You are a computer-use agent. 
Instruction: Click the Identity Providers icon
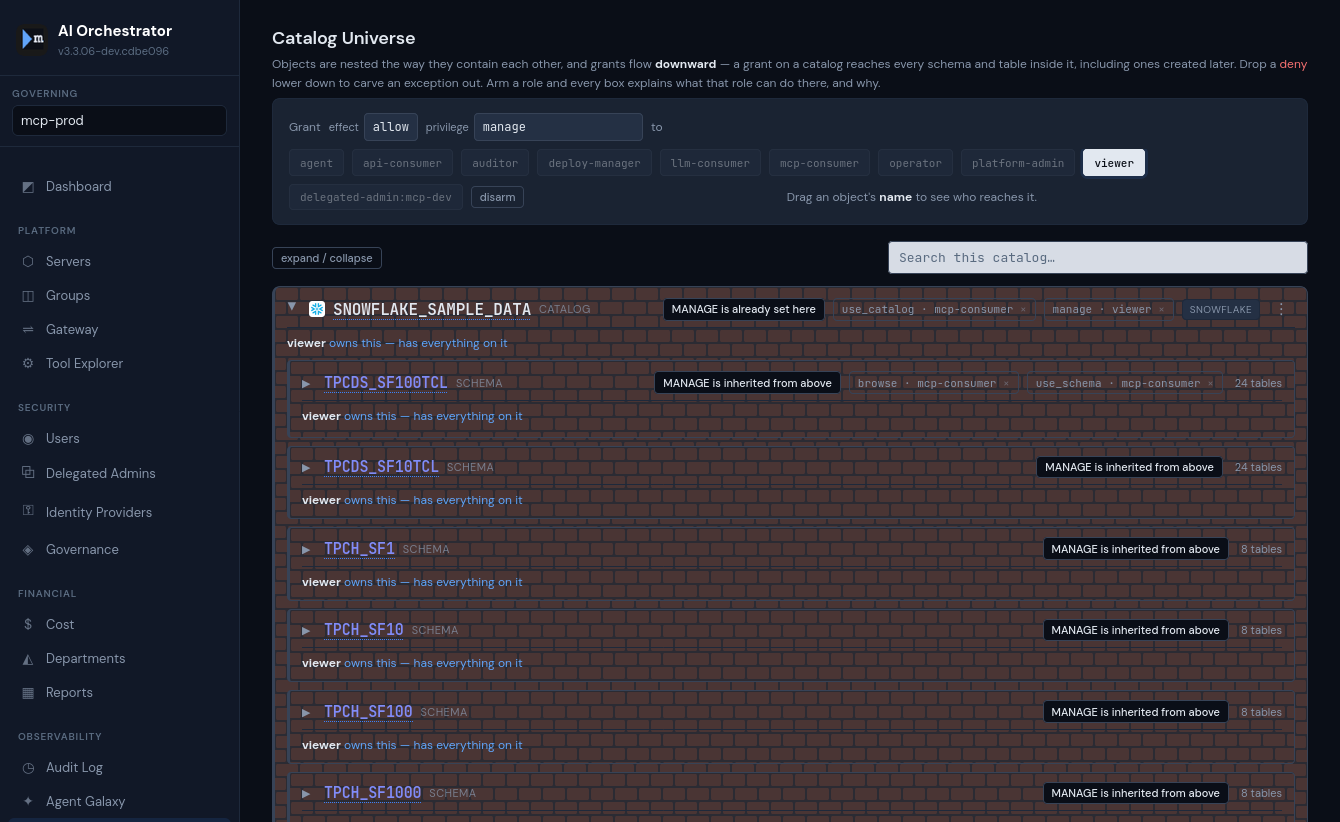(x=28, y=511)
